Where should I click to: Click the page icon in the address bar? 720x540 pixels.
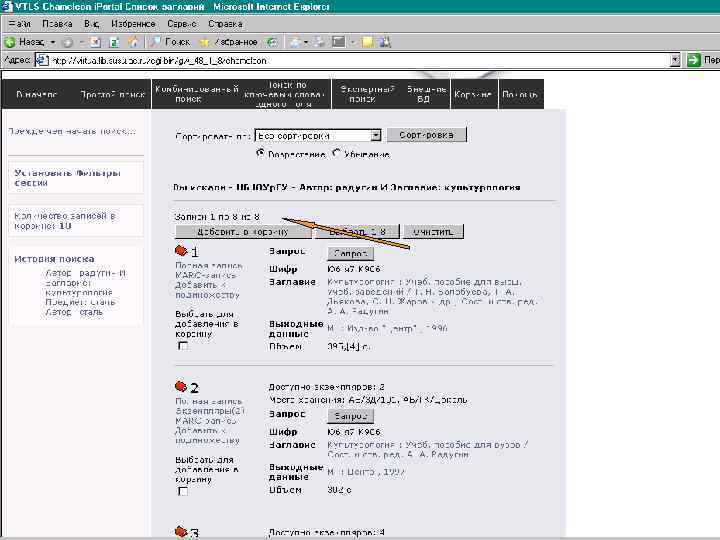42,60
